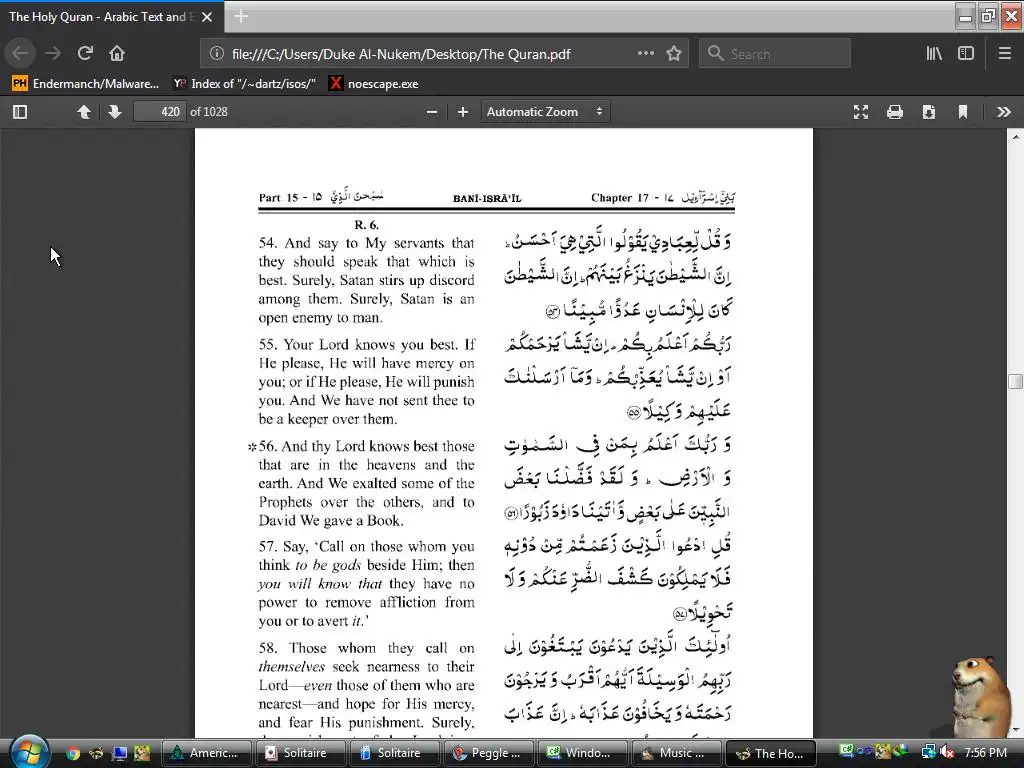Click the page number field showing 420

(x=159, y=112)
